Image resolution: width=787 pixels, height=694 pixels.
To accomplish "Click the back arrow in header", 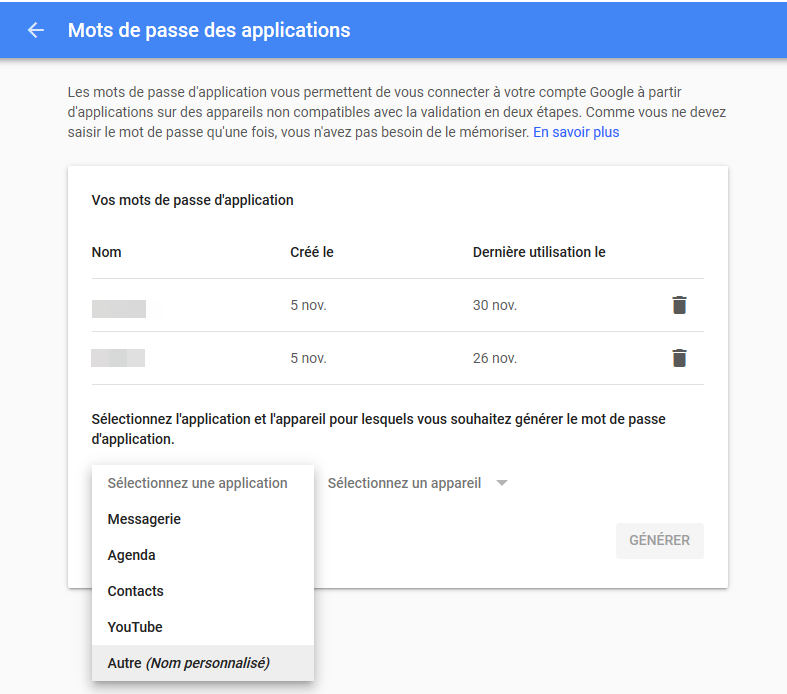I will point(36,30).
